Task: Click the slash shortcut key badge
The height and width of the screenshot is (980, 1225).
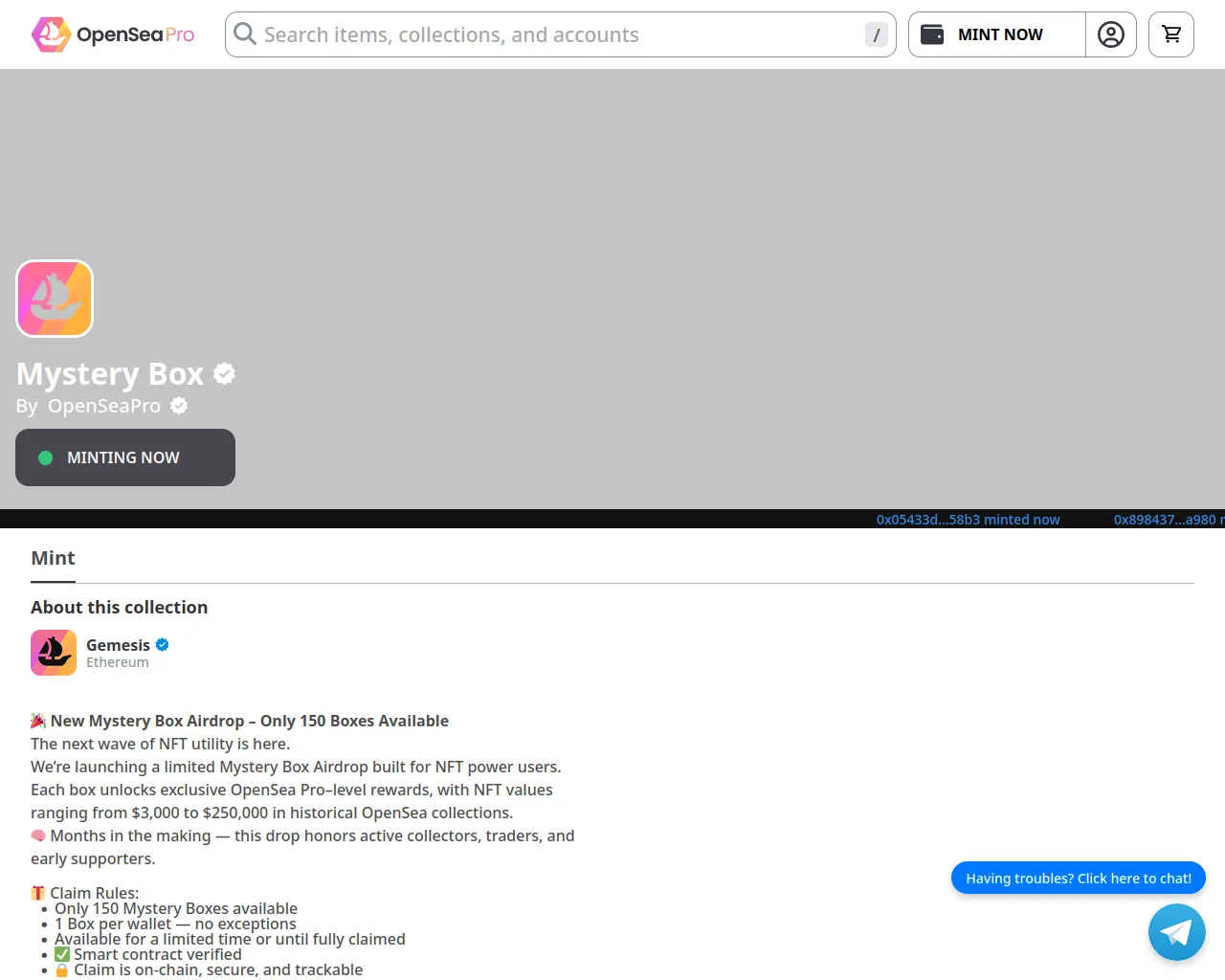Action: point(876,34)
